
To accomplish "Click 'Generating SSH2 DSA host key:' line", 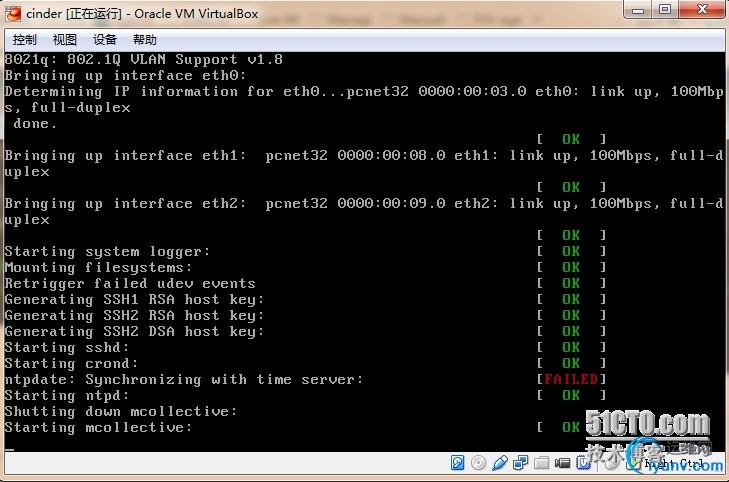I will (x=134, y=331).
